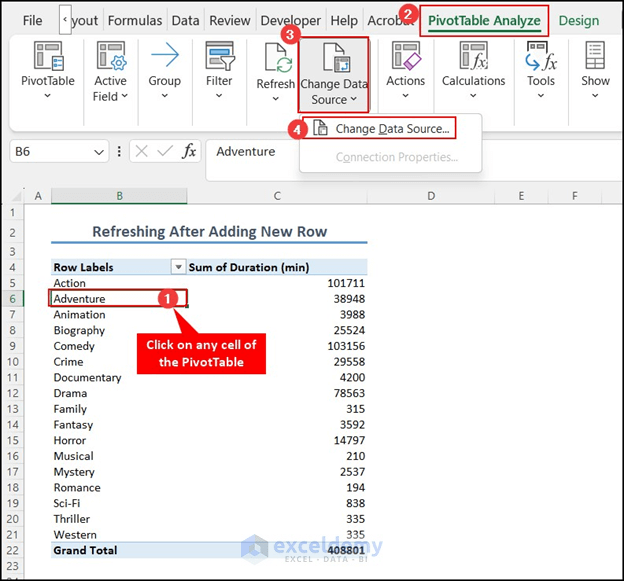Click the select-all corner triangle

coord(16,196)
